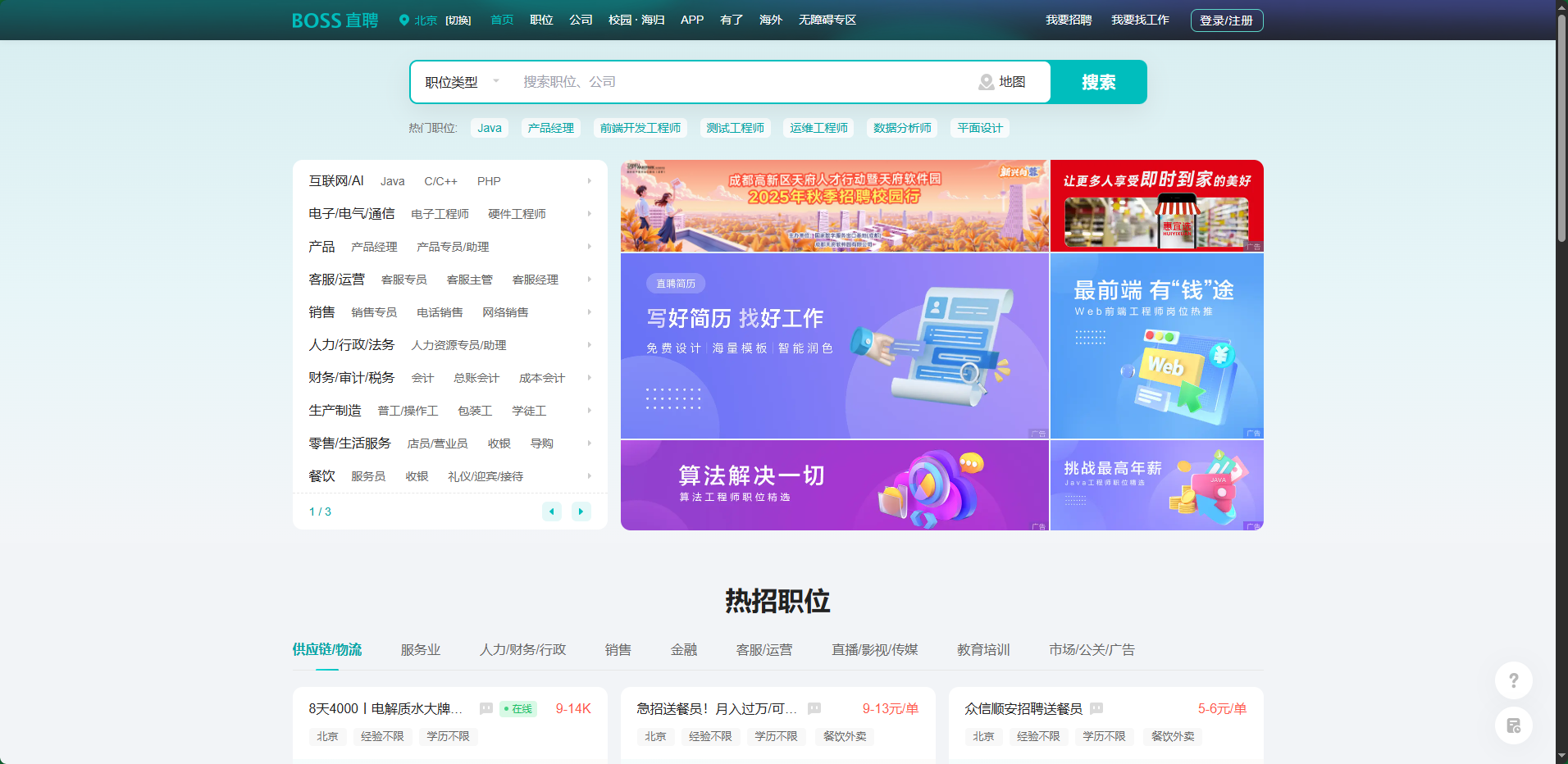
Task: Go to previous category page arrow
Action: [x=552, y=512]
